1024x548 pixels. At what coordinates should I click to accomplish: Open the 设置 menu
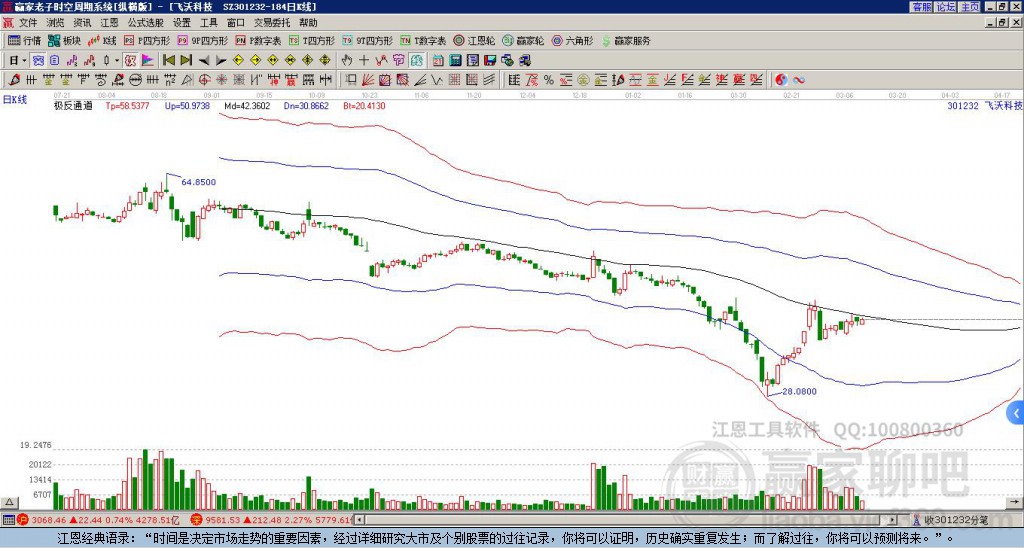182,23
